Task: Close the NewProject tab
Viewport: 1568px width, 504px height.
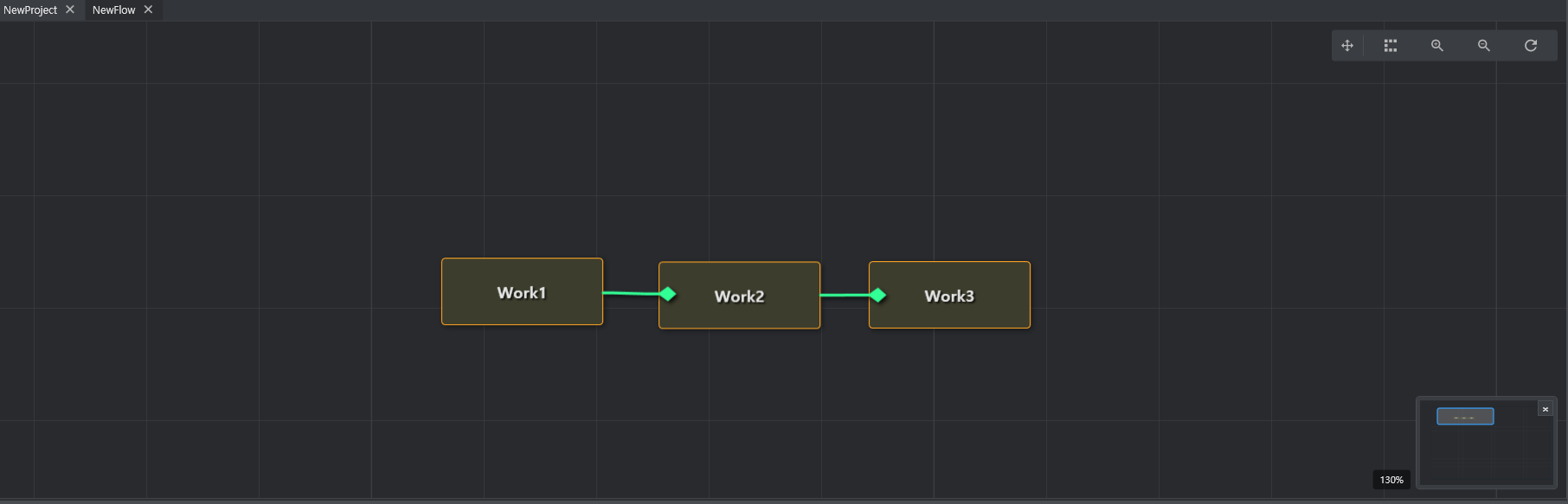Action: (x=70, y=10)
